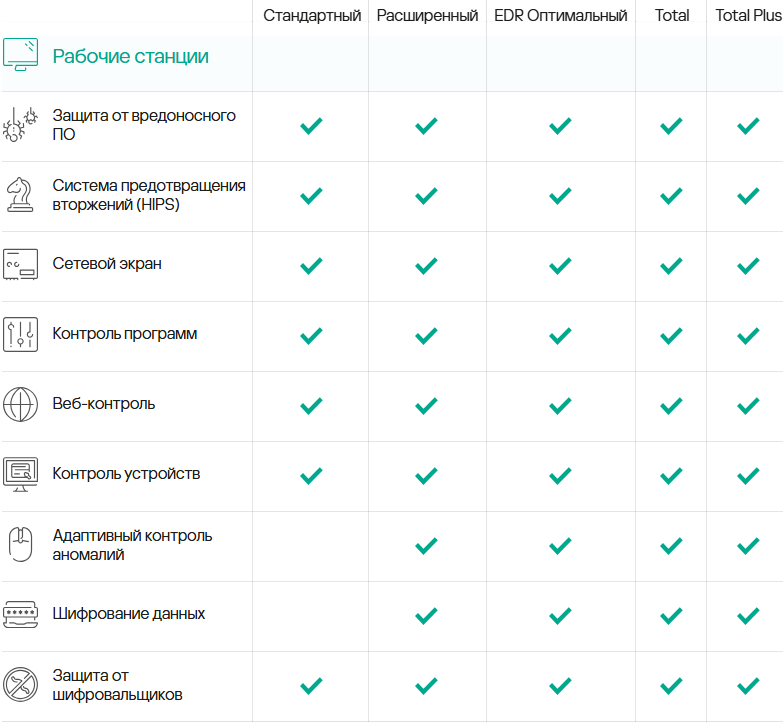Click the device control monitor icon
Viewport: 783px width, 722px height.
[x=20, y=475]
